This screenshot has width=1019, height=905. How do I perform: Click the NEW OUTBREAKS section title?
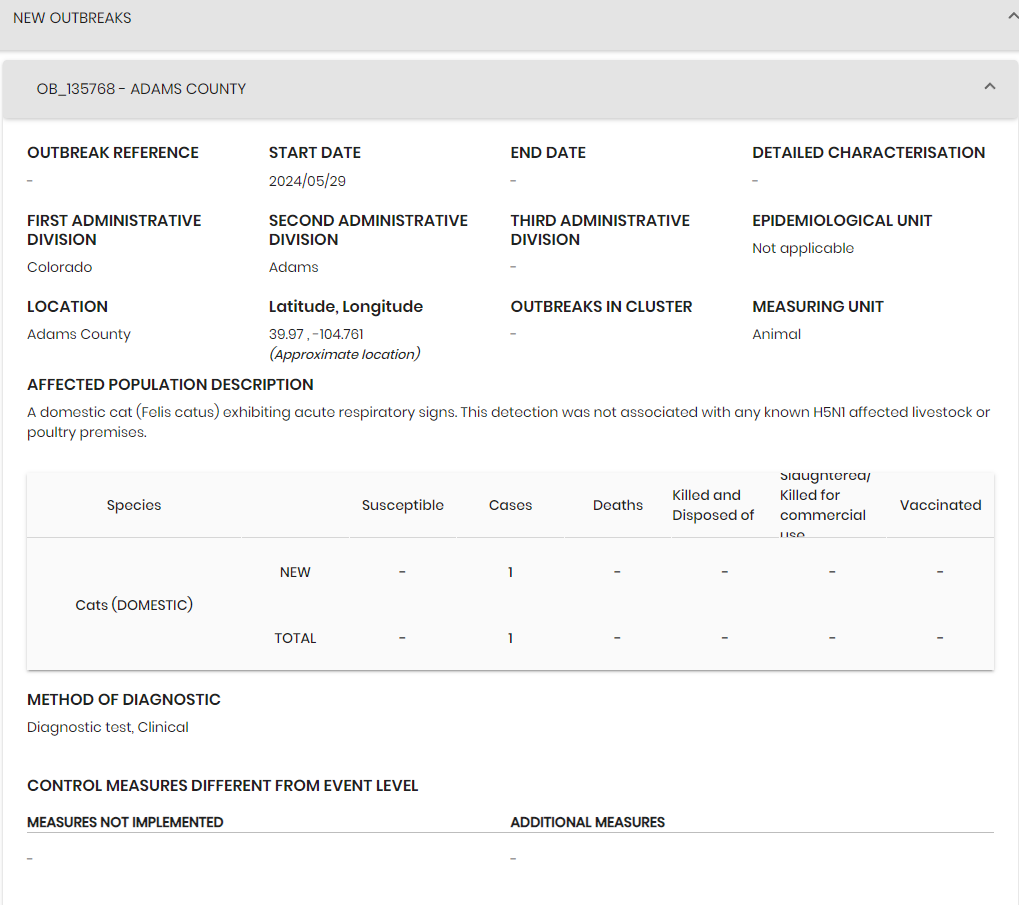pyautogui.click(x=72, y=18)
